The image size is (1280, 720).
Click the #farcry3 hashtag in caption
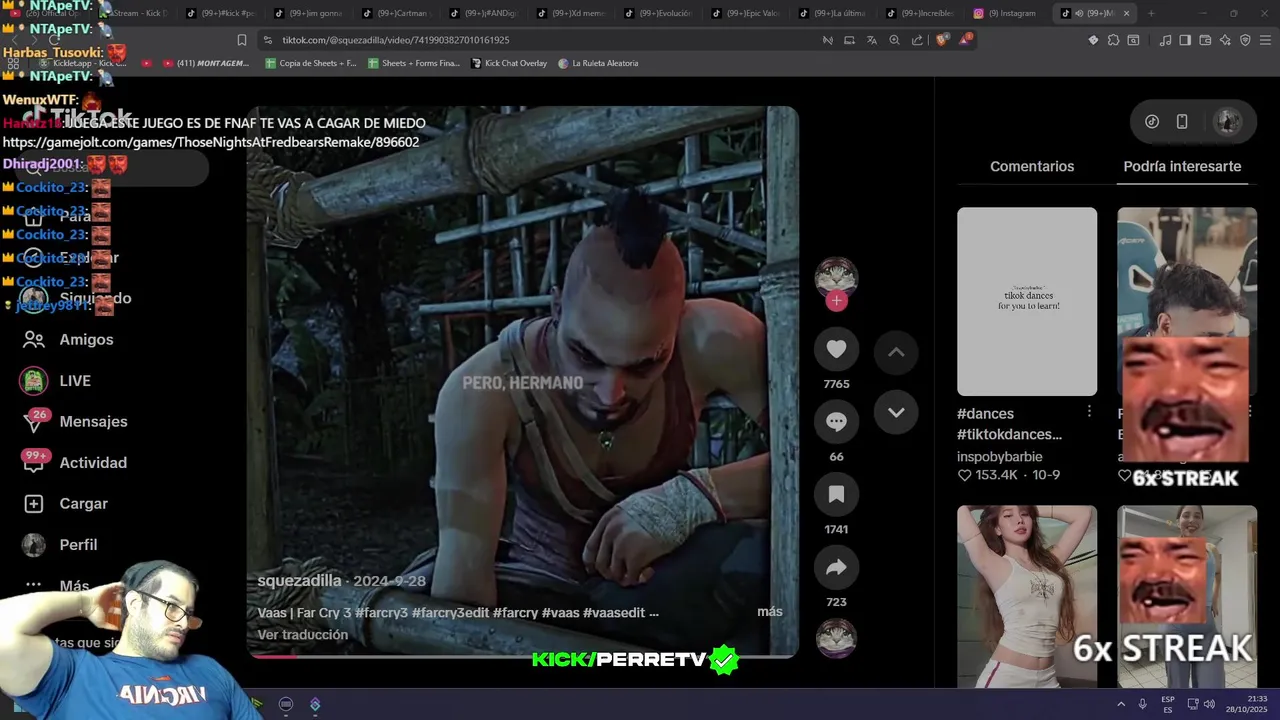coord(381,613)
